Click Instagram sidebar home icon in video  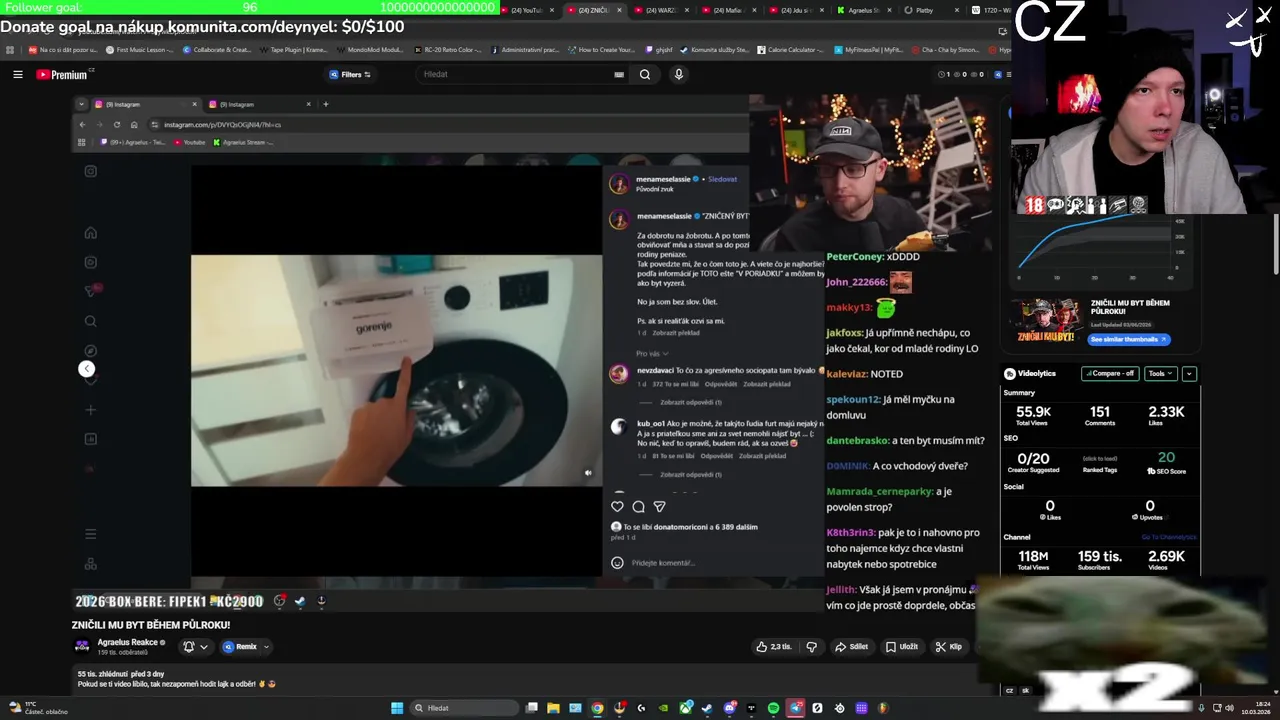click(90, 233)
